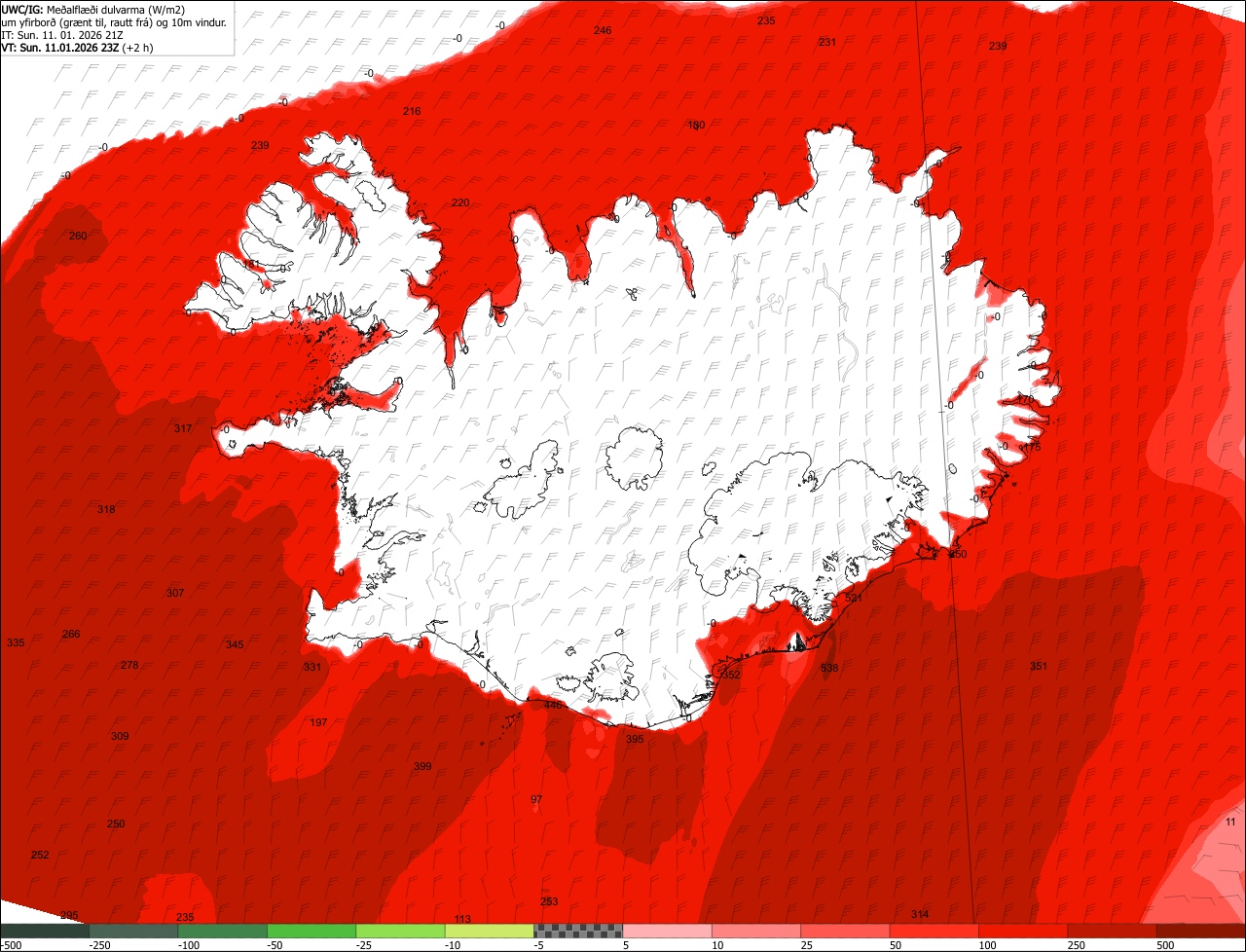Click the initial time 'IT: Sun. 11. 01. 2026 21Z'

click(x=62, y=34)
